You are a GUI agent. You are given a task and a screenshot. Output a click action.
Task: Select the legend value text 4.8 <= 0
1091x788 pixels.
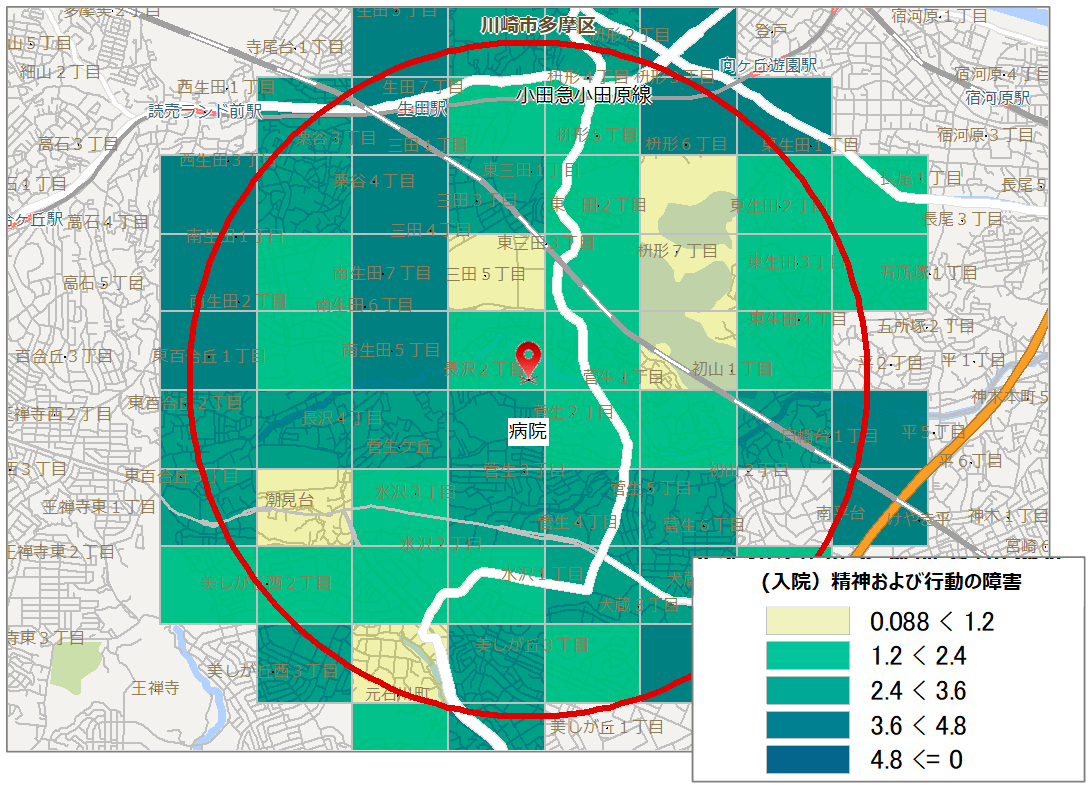tap(916, 759)
